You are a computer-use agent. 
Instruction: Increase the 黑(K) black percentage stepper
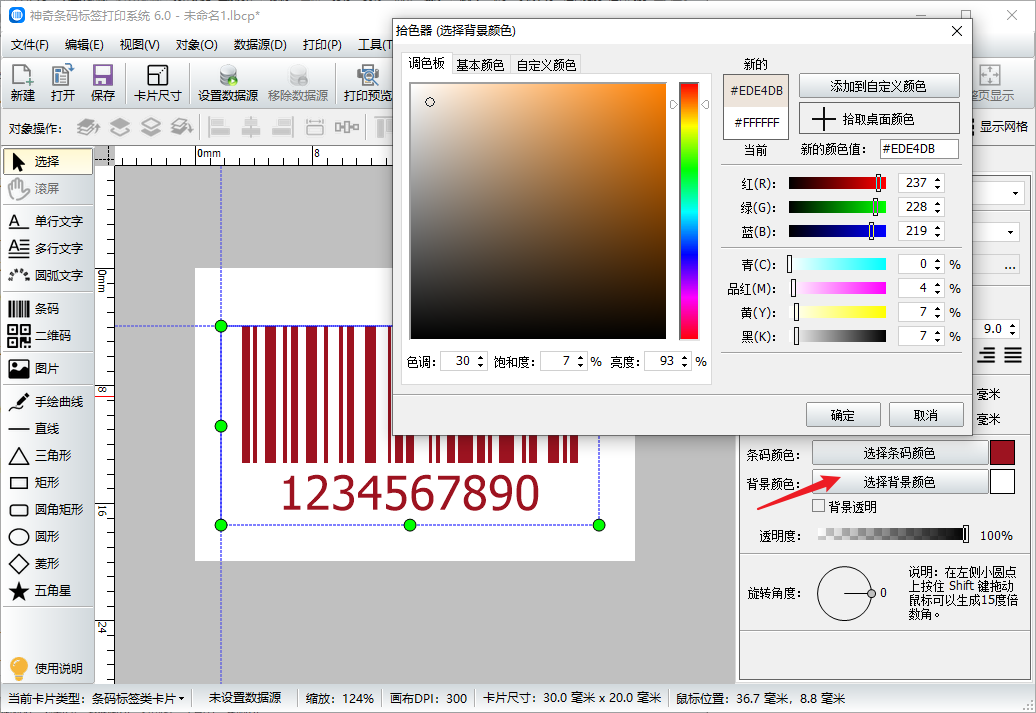(938, 332)
